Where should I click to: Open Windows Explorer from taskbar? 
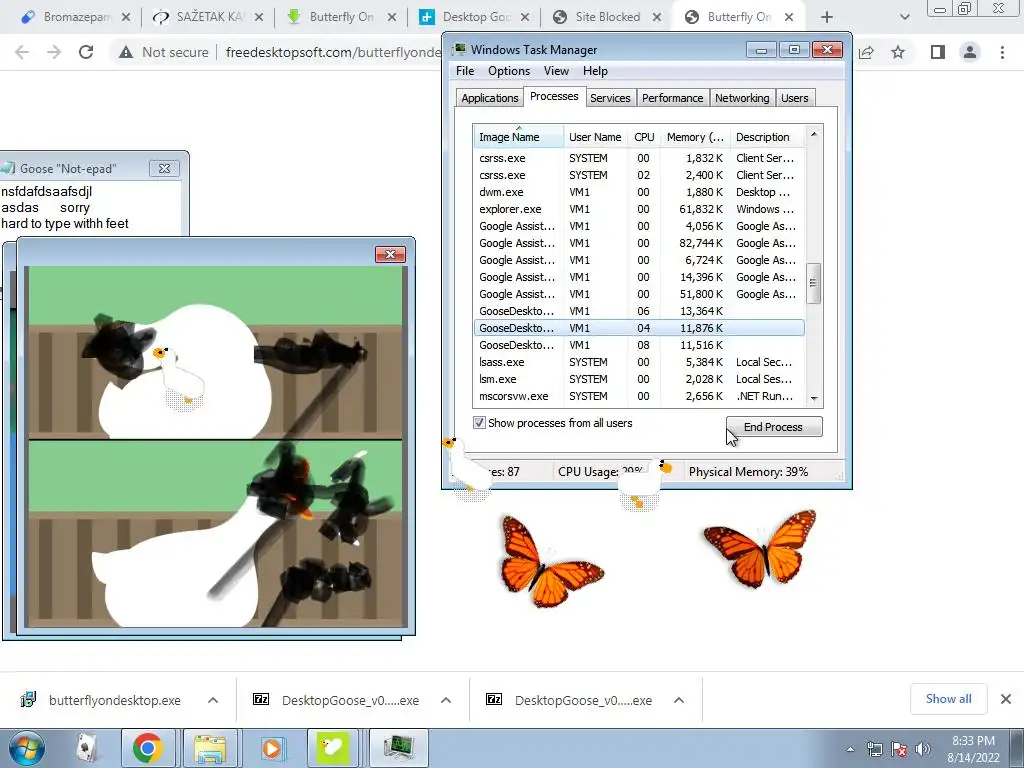pyautogui.click(x=210, y=748)
